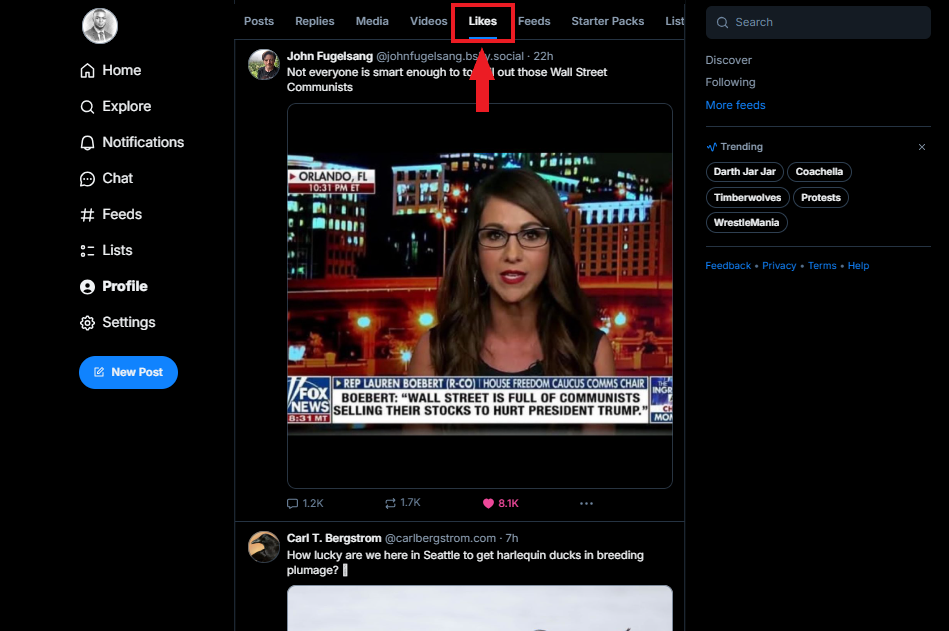
Task: Click the @carlbergstrom.com handle
Action: tap(440, 538)
